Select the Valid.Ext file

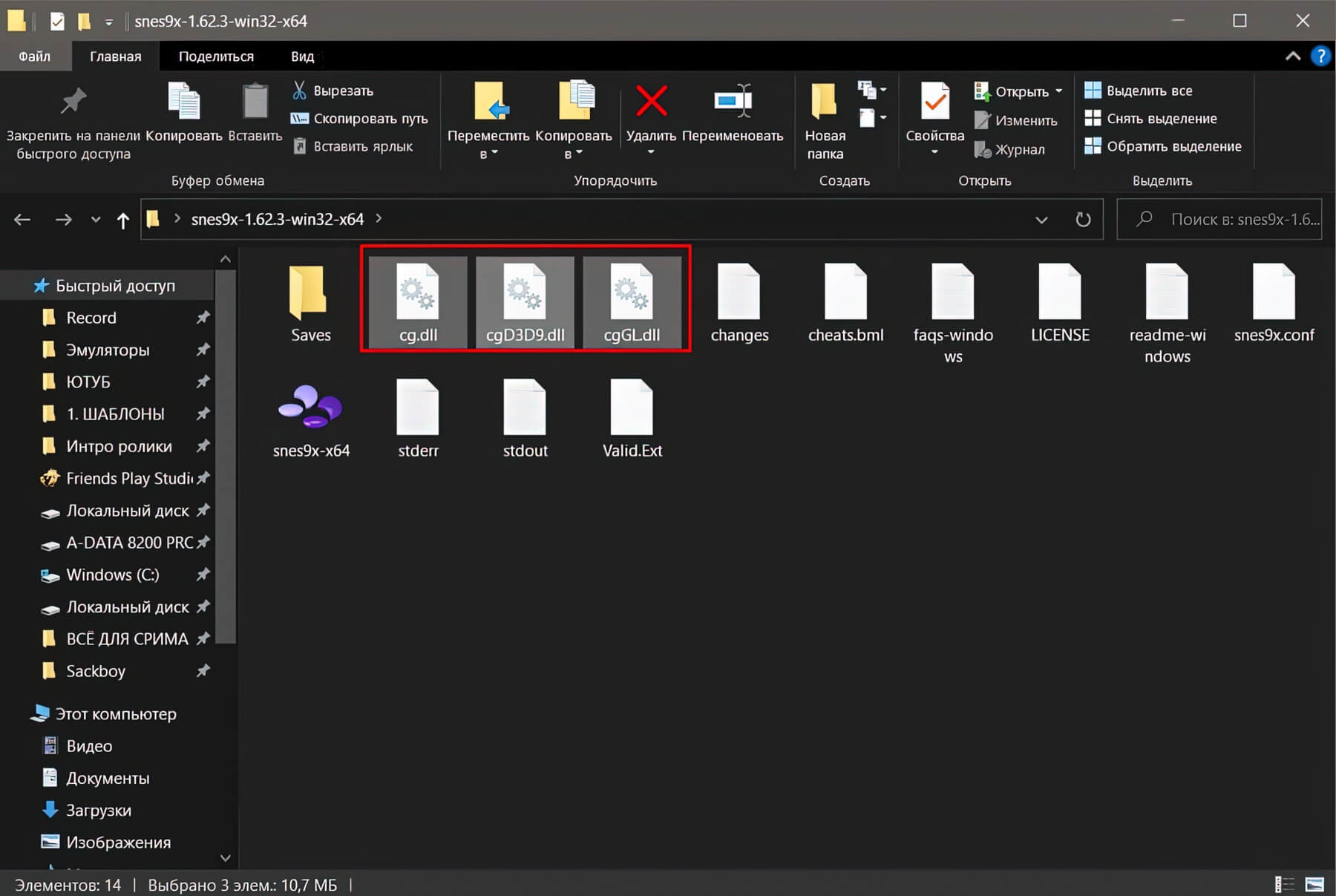click(632, 419)
